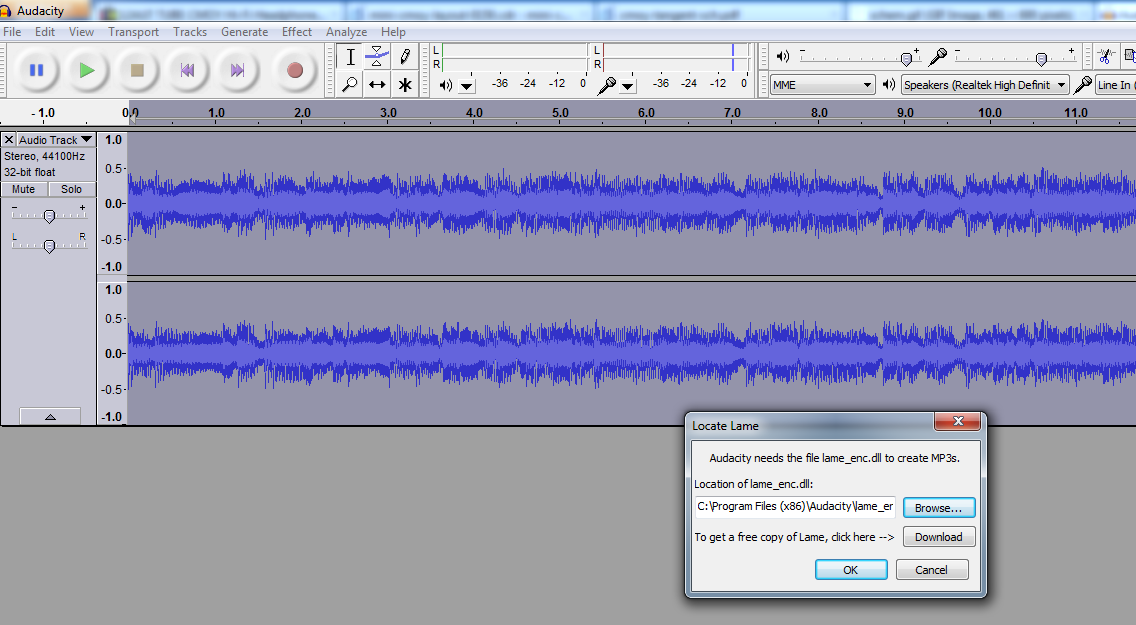Open the Analyze menu

click(x=346, y=32)
